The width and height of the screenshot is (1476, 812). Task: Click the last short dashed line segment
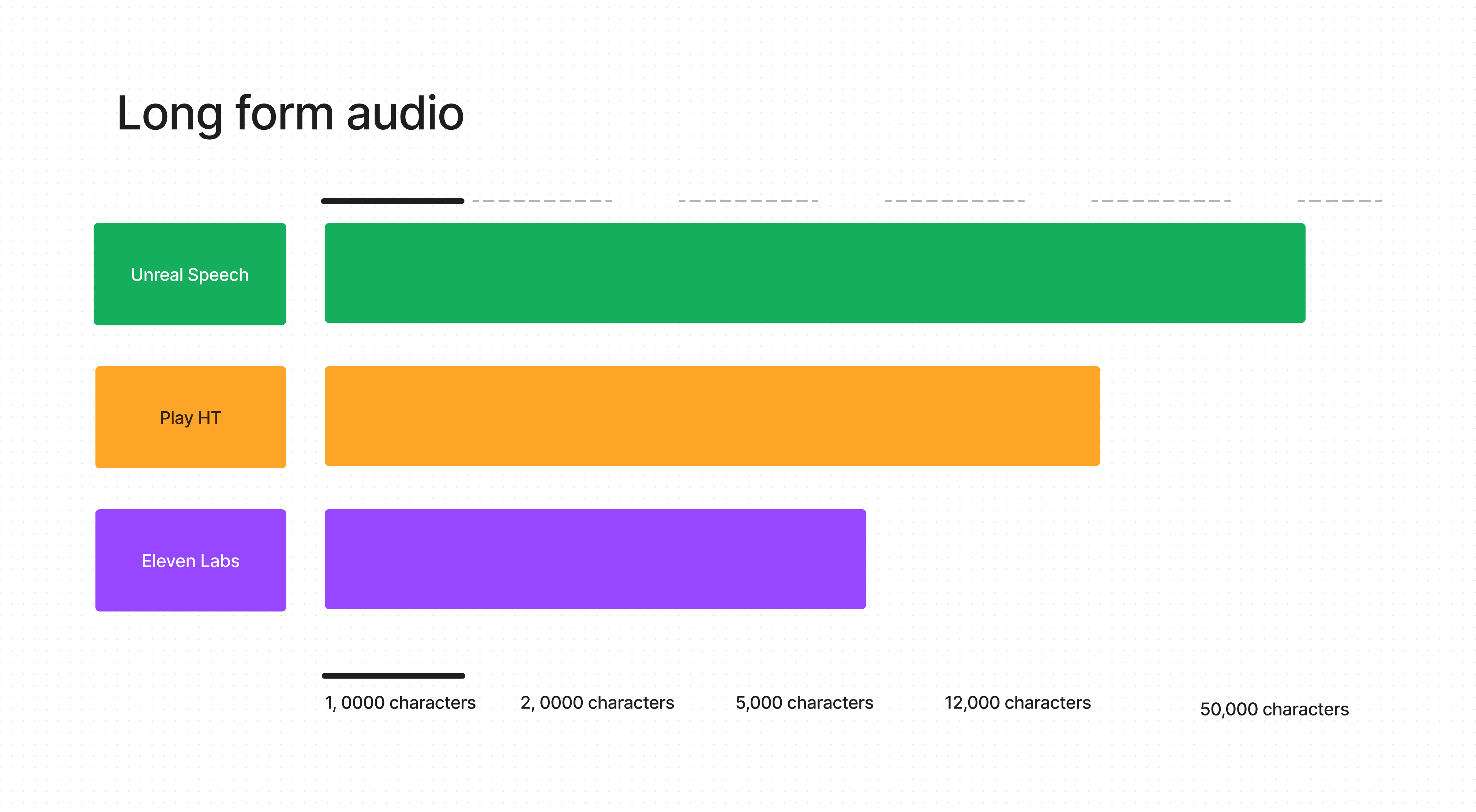pyautogui.click(x=1340, y=201)
